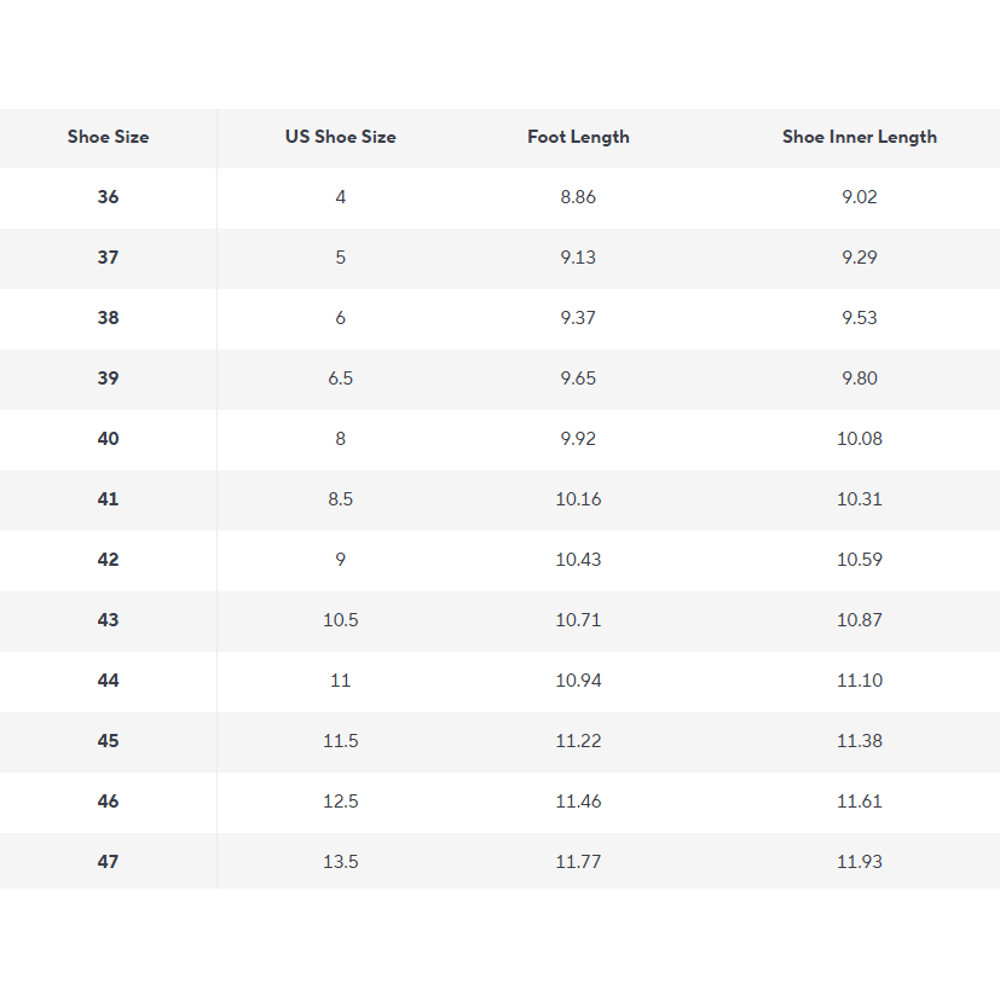Click shoe size 41 row label
This screenshot has height=1000, width=1000.
click(x=108, y=499)
